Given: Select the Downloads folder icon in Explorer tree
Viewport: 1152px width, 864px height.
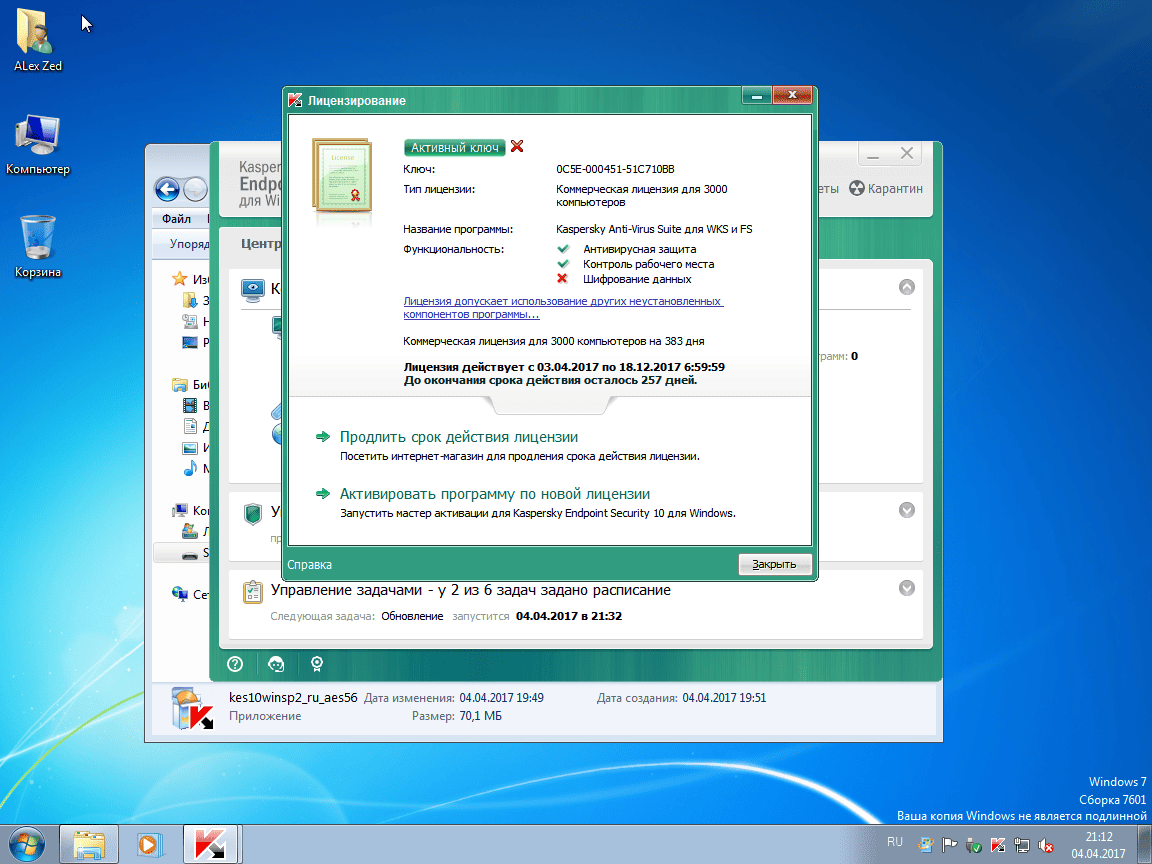Looking at the screenshot, I should (x=190, y=300).
